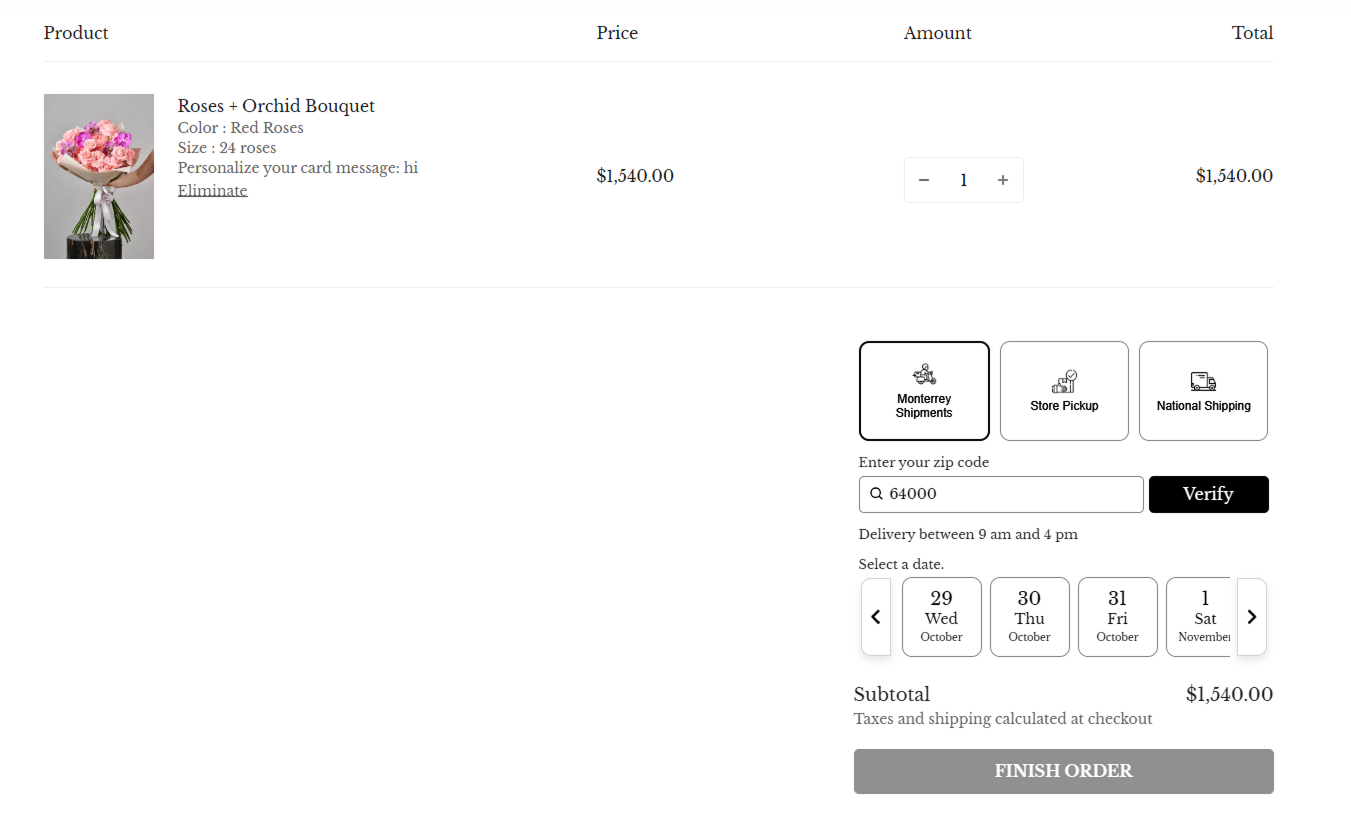This screenshot has height=824, width=1351.
Task: Select the Store Pickup label
Action: click(x=1064, y=406)
